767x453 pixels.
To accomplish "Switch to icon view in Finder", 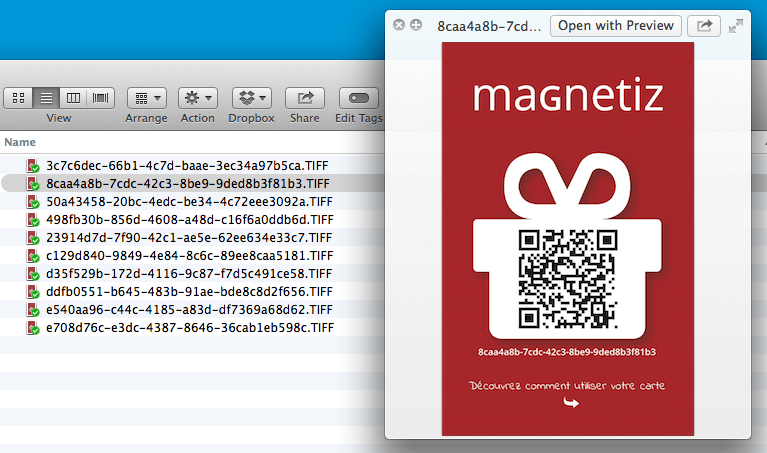I will click(x=18, y=98).
